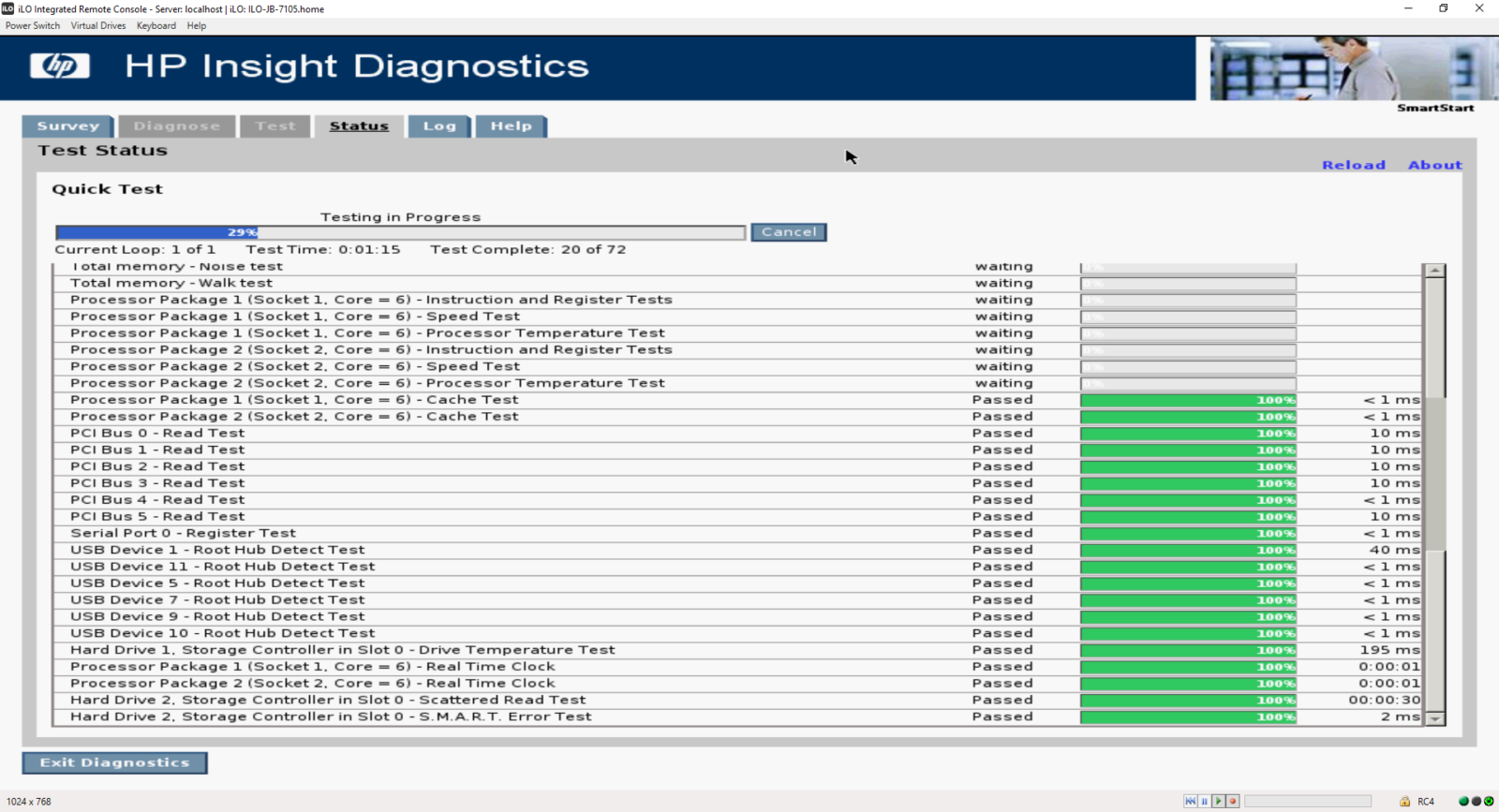The width and height of the screenshot is (1499, 812).
Task: Click the Reload link
Action: point(1354,165)
